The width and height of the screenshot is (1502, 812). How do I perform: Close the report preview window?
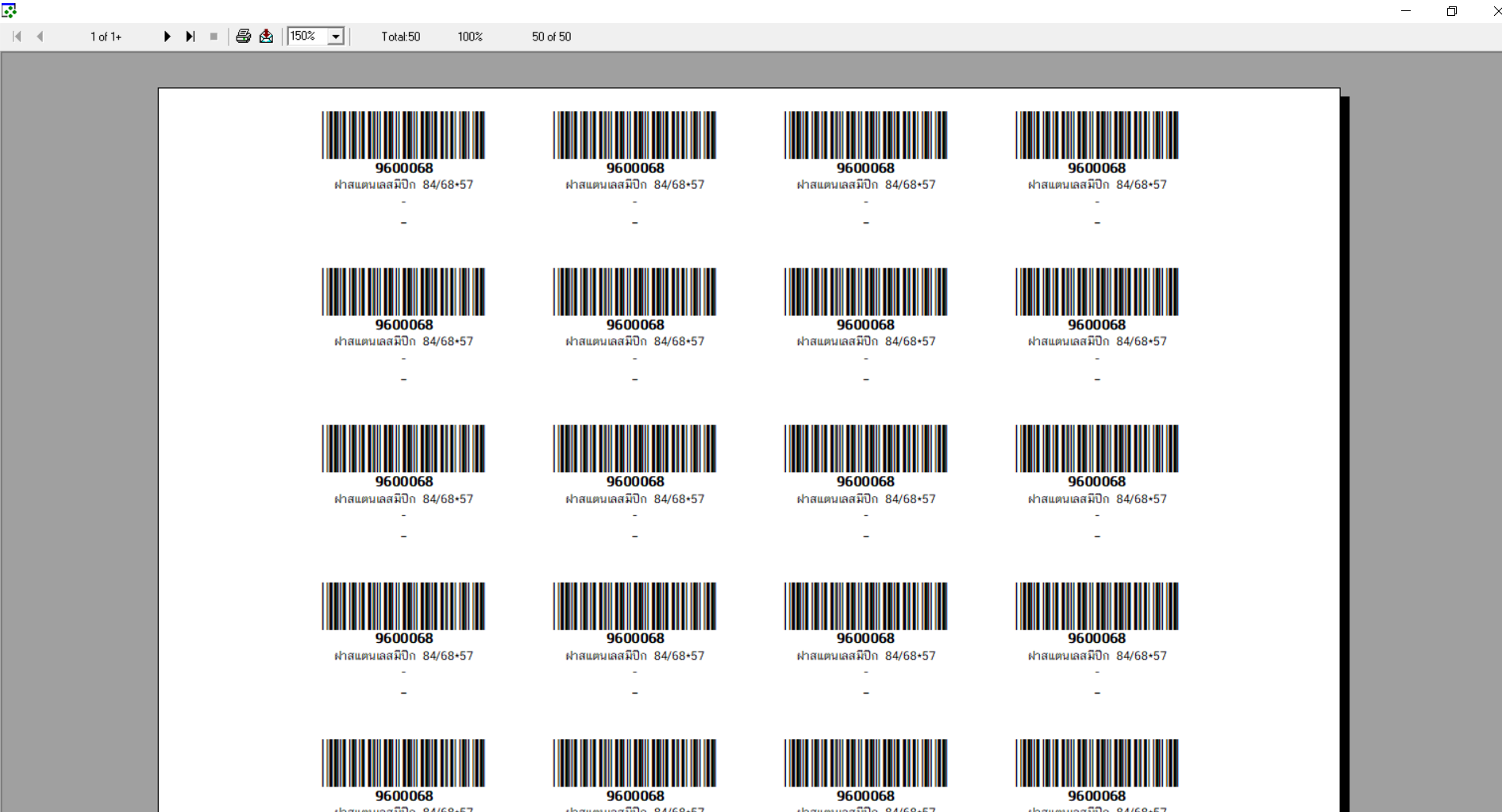click(x=1496, y=11)
